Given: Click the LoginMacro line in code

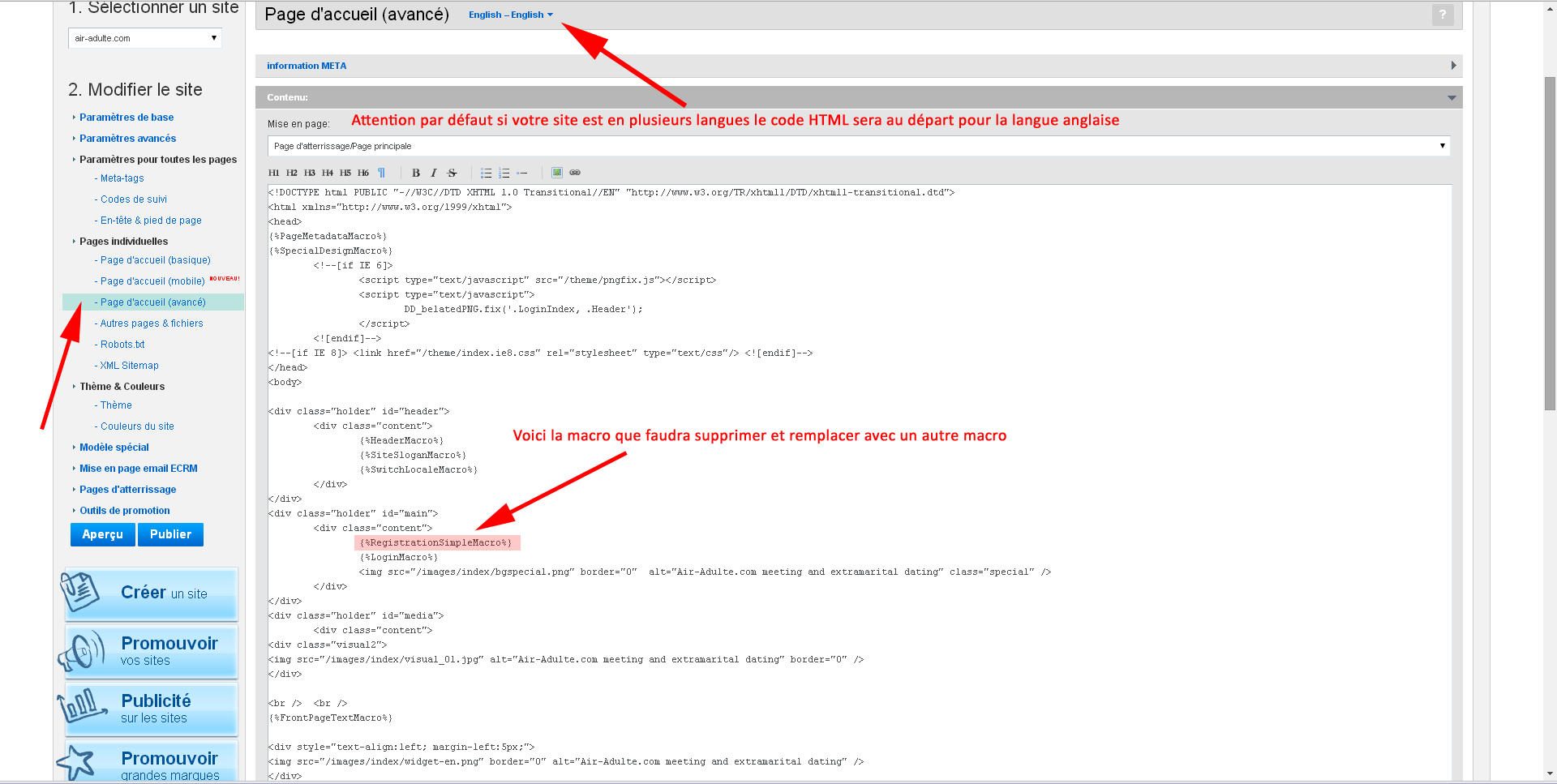Looking at the screenshot, I should pos(398,558).
